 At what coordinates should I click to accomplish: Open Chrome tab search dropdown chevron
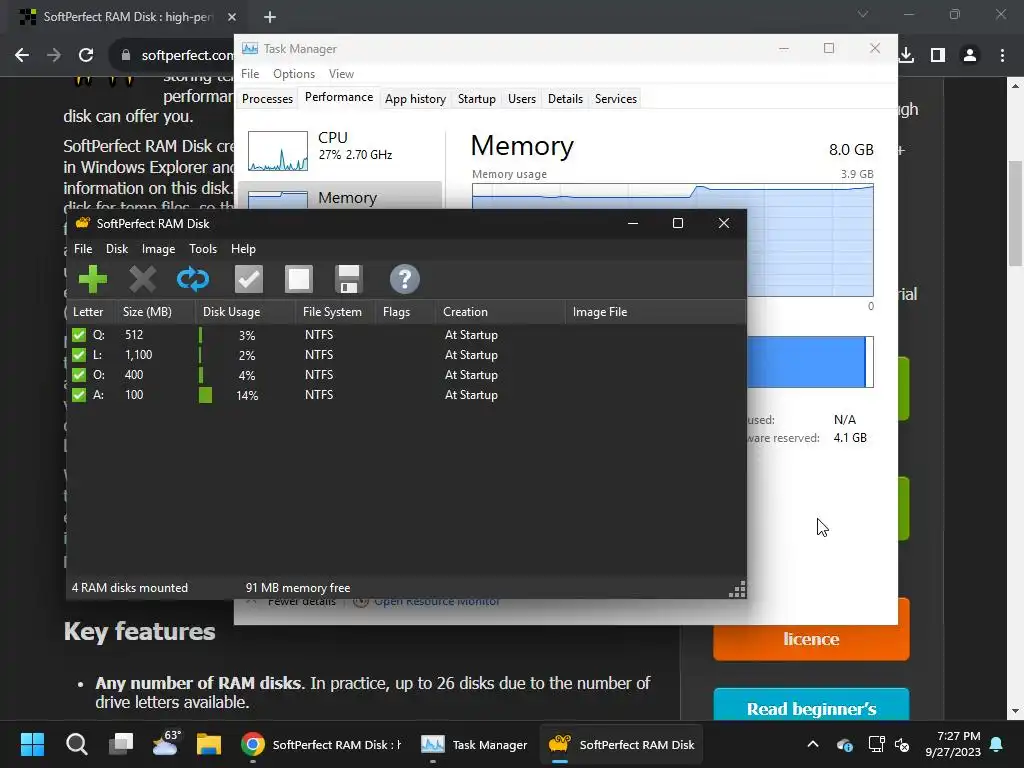point(863,14)
